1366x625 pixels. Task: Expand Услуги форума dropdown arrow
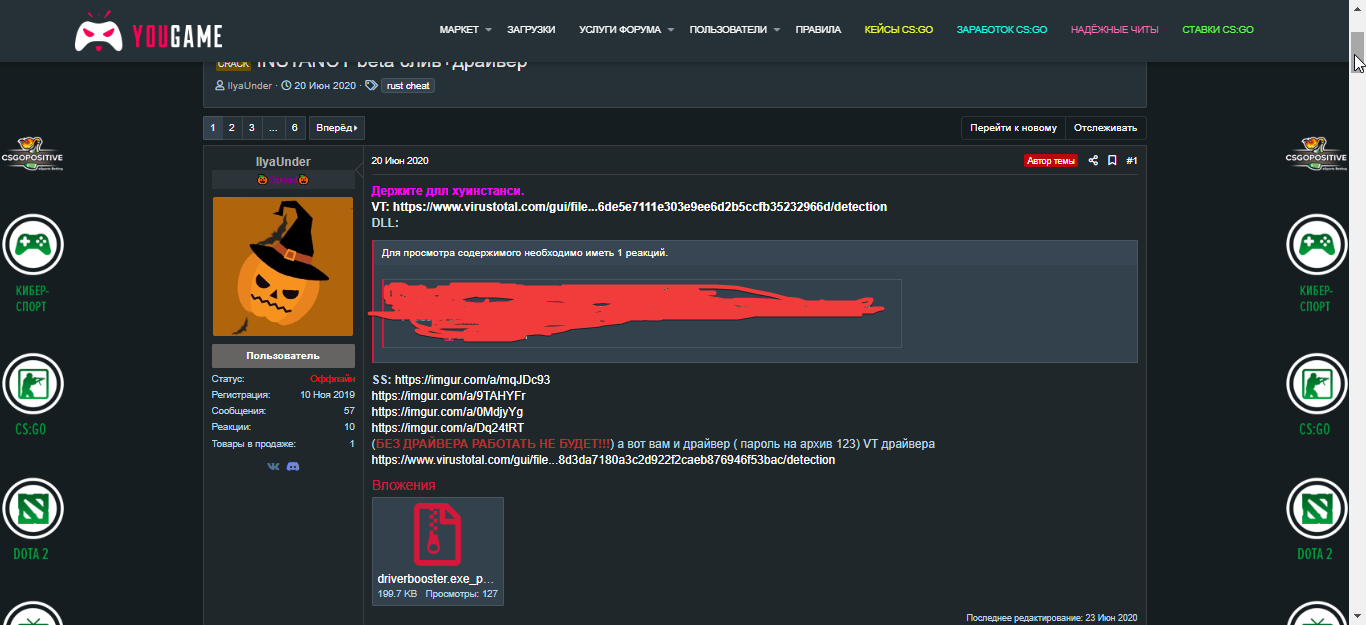[671, 30]
